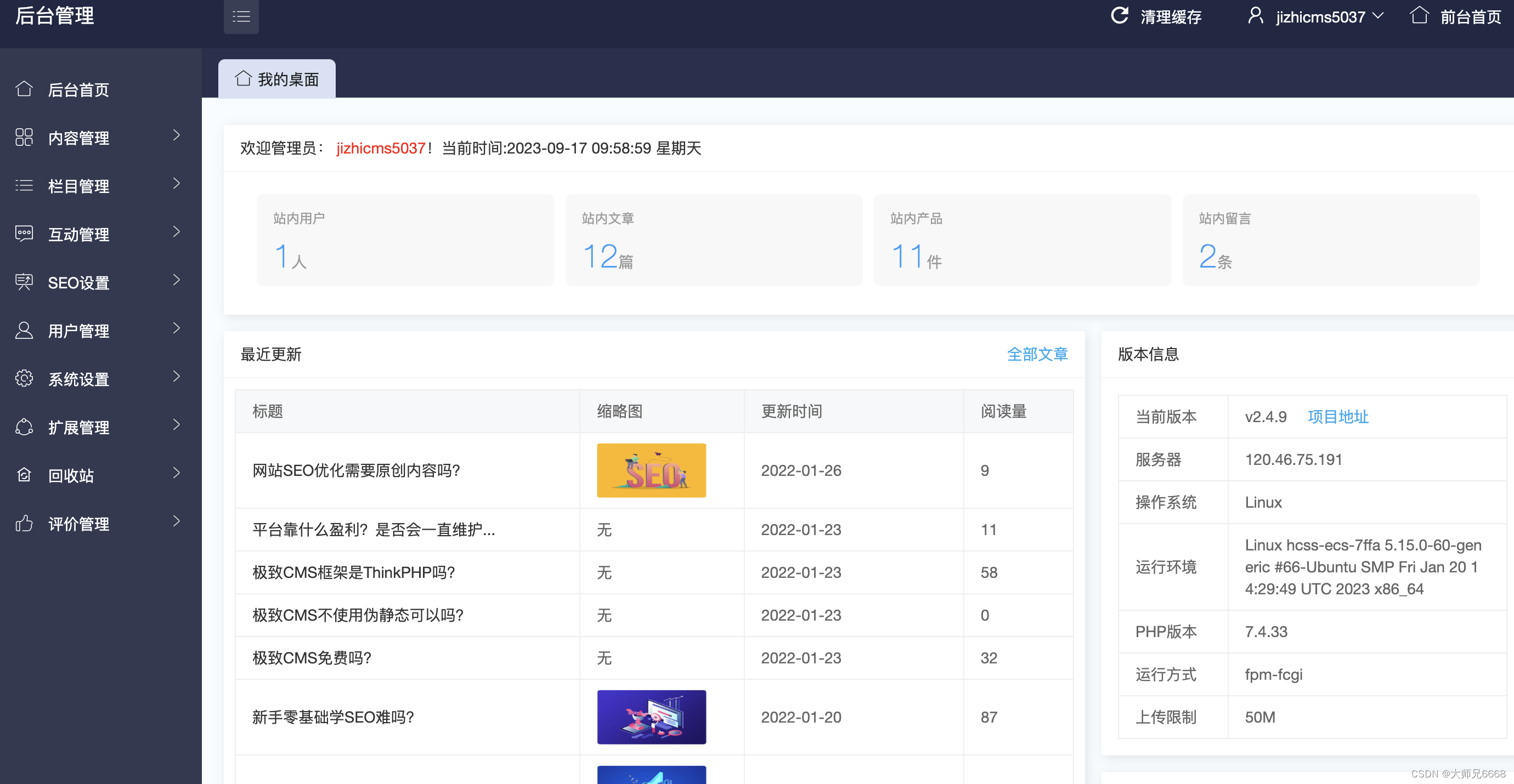Viewport: 1514px width, 784px height.
Task: Select 内容管理 menu label
Action: pyautogui.click(x=79, y=138)
